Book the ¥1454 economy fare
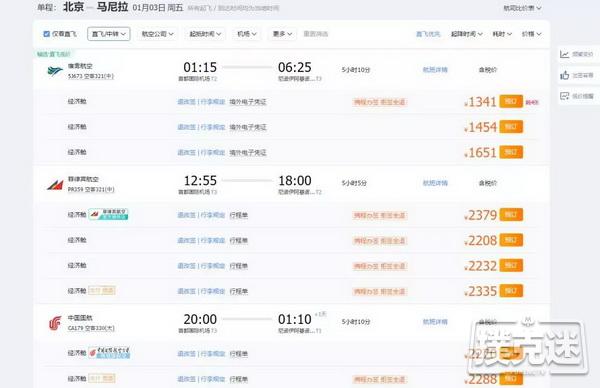Viewport: 600px width, 388px height. [x=511, y=127]
